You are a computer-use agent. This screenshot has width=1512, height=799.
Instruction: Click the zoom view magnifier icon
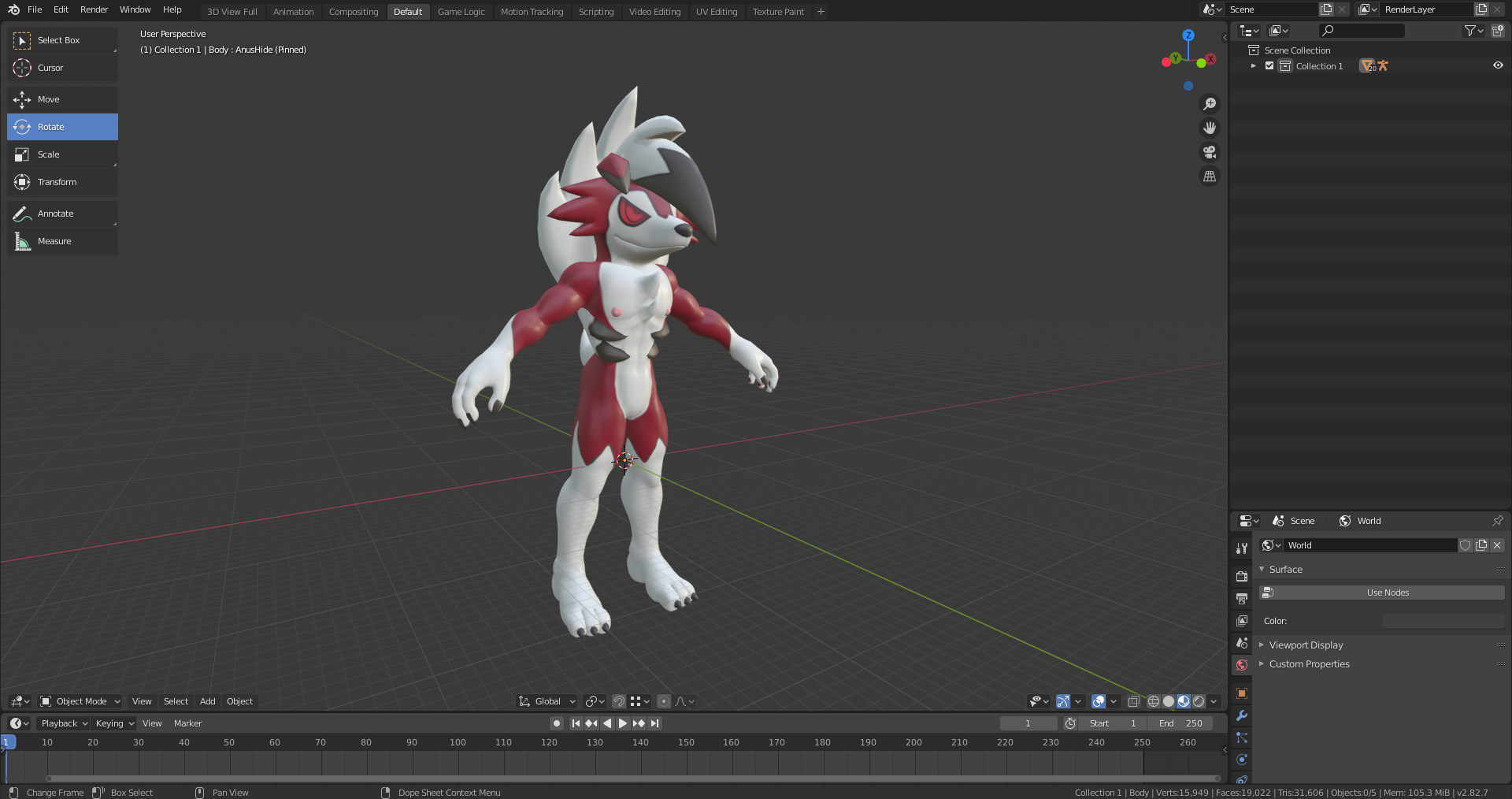pos(1210,104)
